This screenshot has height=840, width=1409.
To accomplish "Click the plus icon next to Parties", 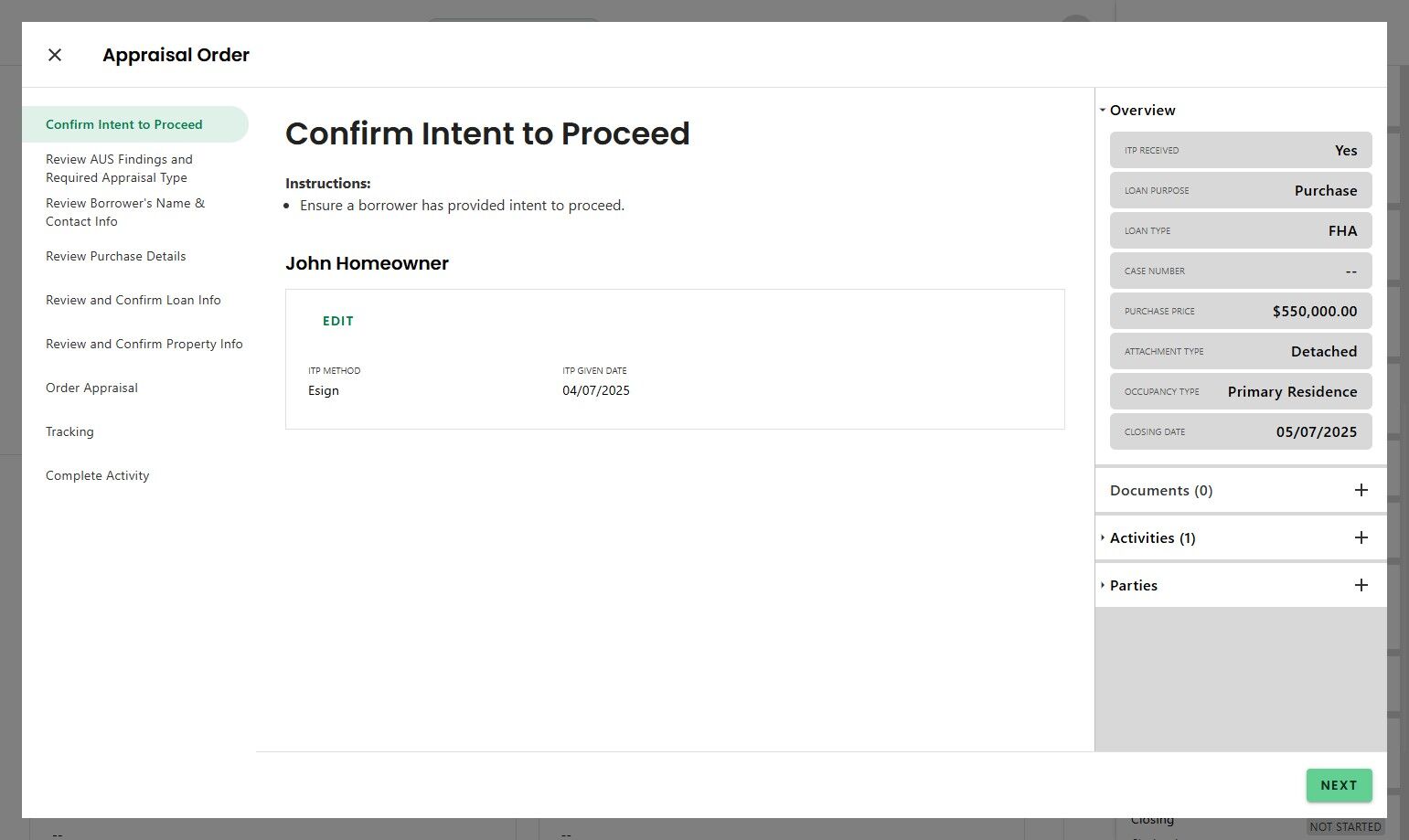I will pyautogui.click(x=1361, y=585).
